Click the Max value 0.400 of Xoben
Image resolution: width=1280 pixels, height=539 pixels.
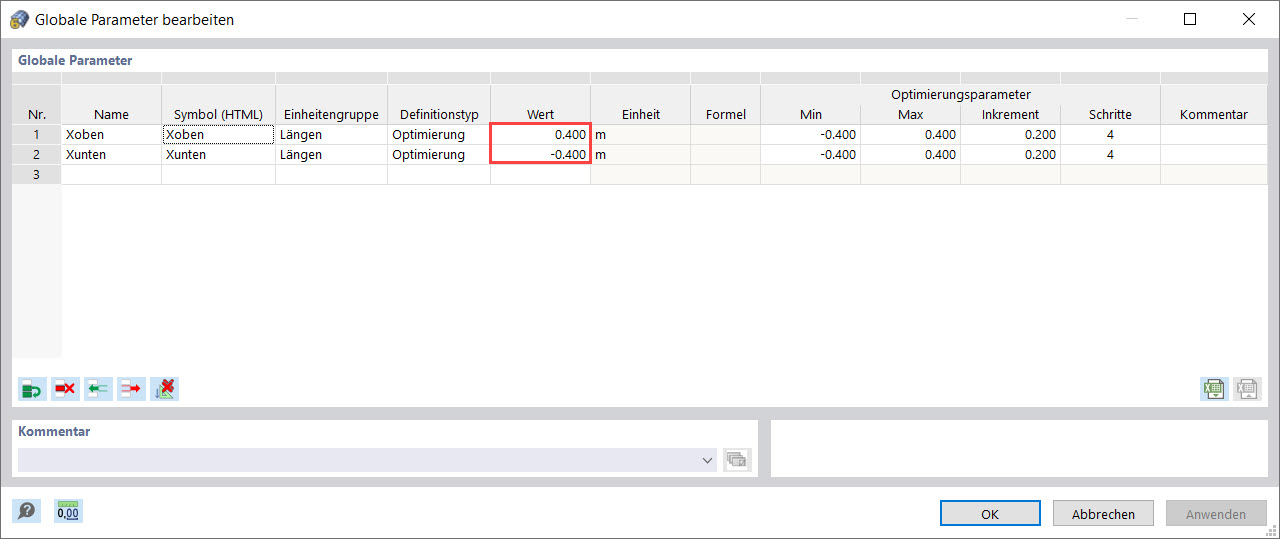click(910, 134)
